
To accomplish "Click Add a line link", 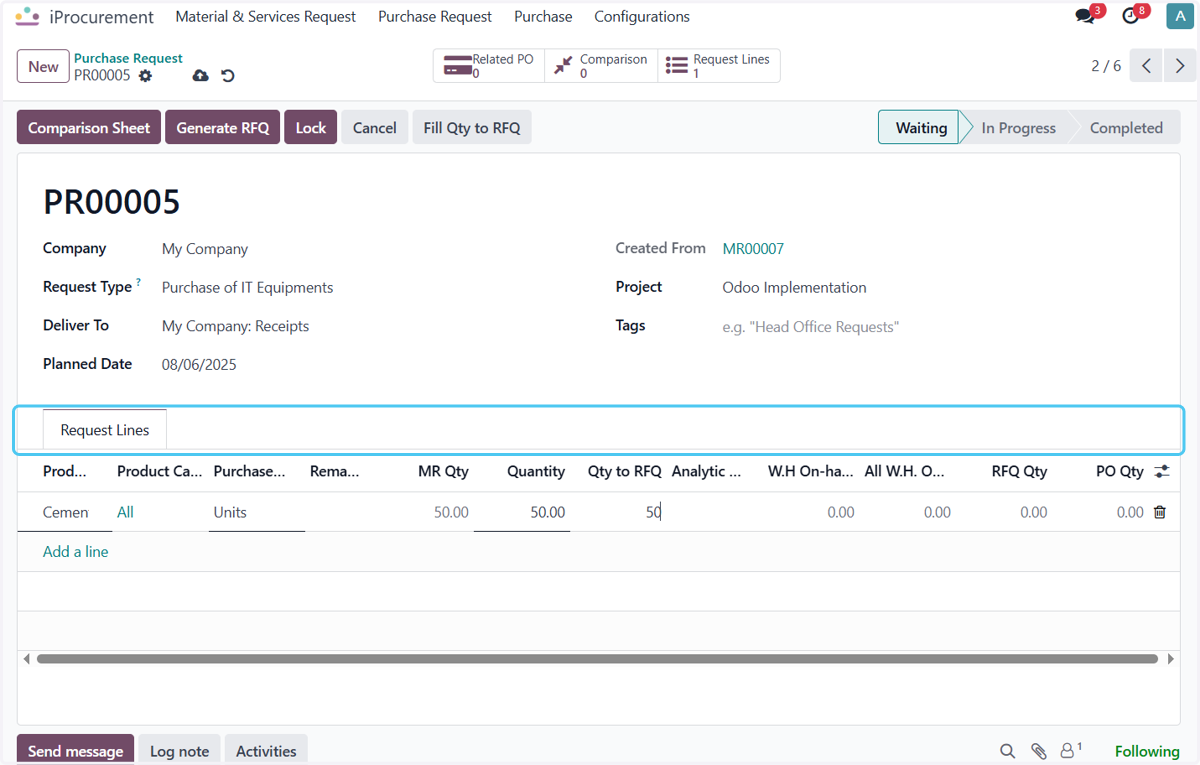I will [76, 552].
